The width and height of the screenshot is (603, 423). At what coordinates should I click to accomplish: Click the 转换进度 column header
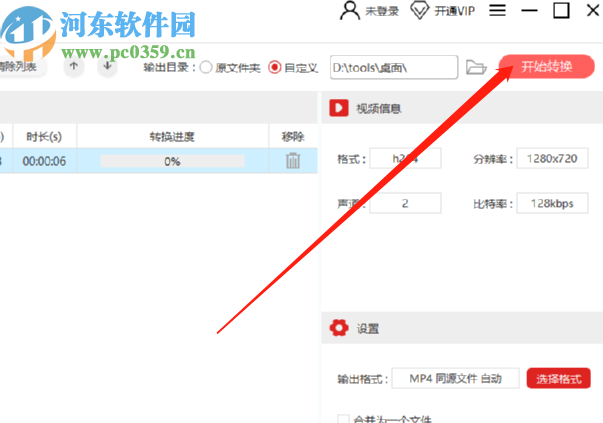coord(172,136)
